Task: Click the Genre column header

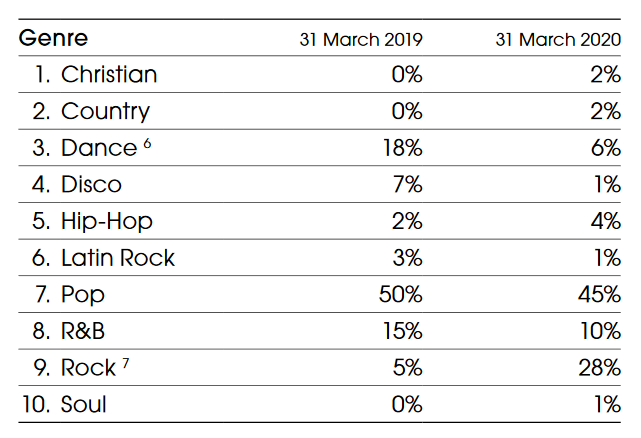Action: [x=54, y=39]
